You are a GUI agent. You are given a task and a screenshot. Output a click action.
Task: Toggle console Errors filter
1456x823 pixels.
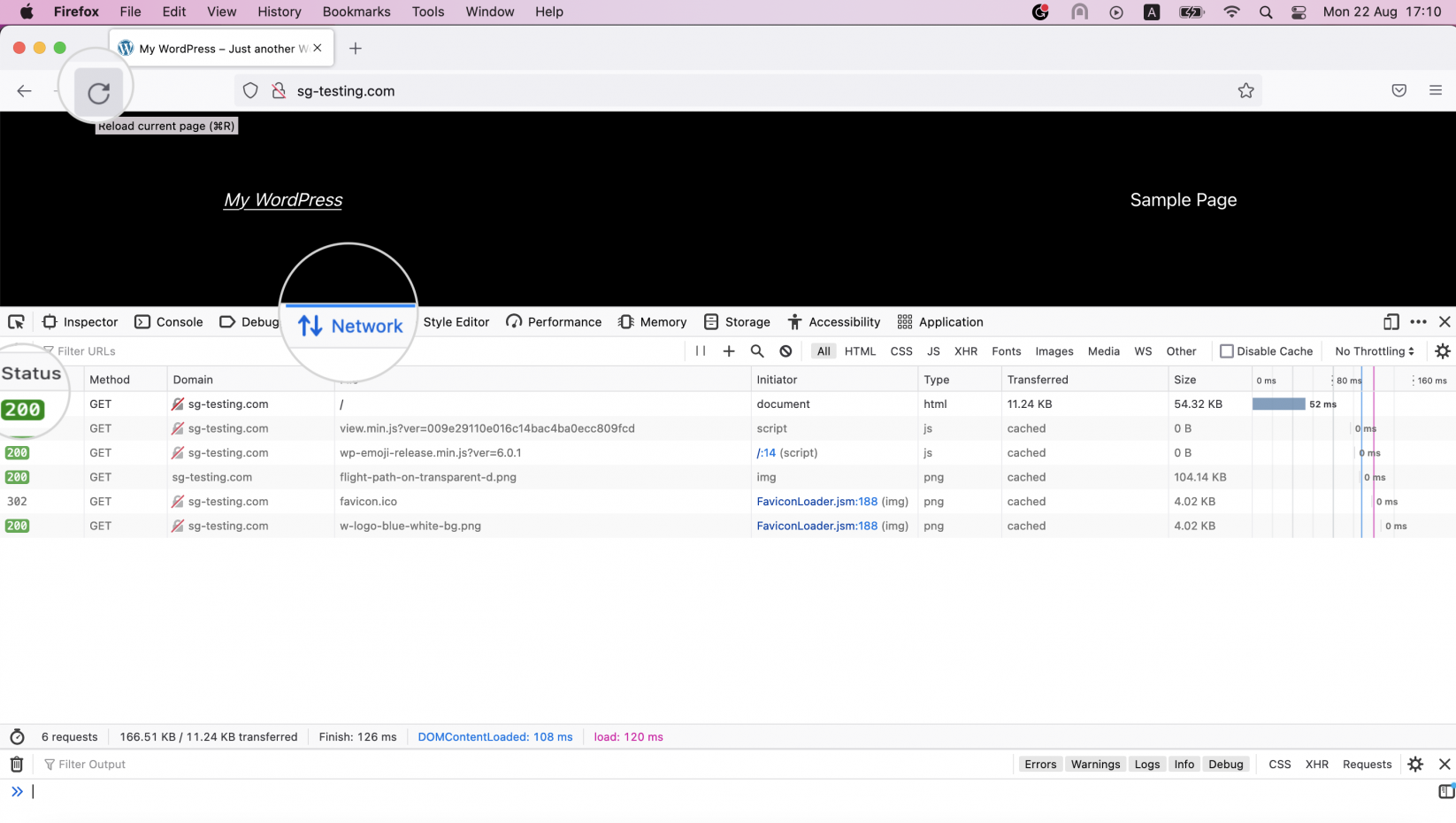click(x=1040, y=765)
